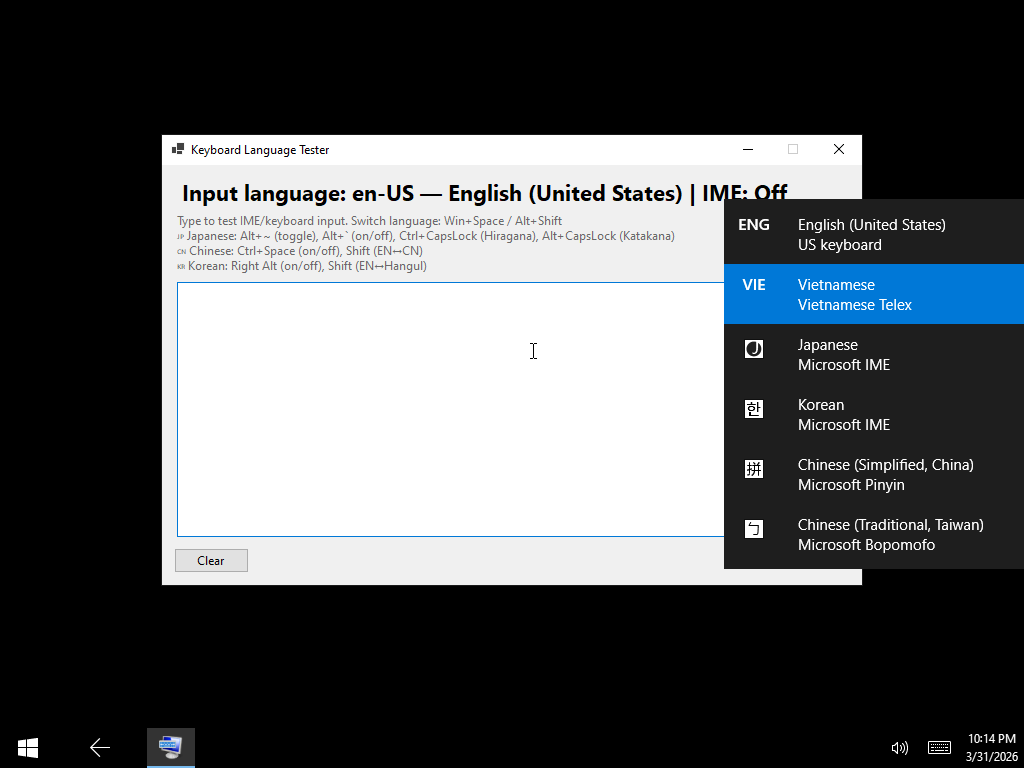The width and height of the screenshot is (1024, 768).
Task: Open the Start menu
Action: 27,747
